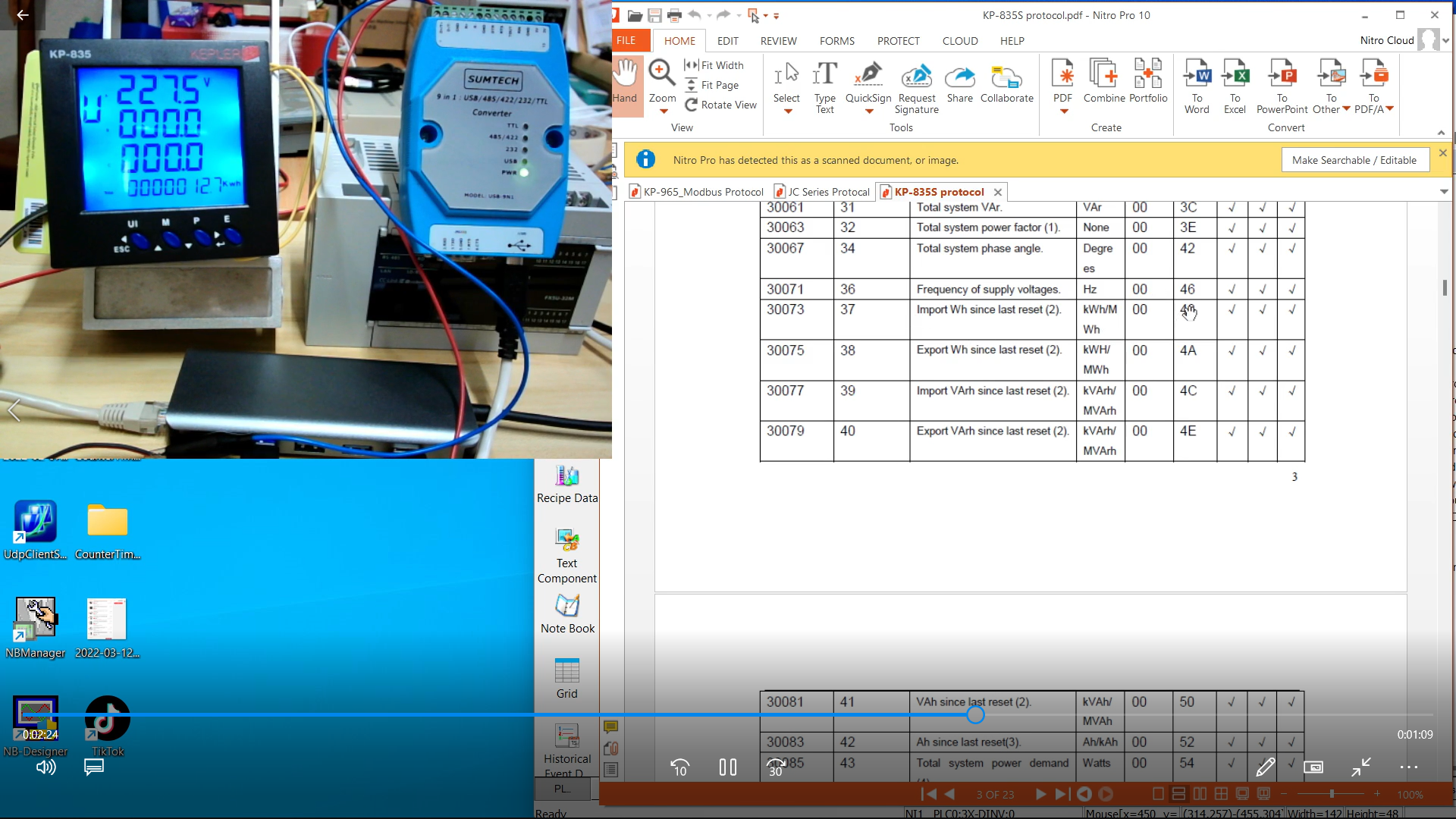Open the REVIEW ribbon tab
1456x819 pixels.
[x=778, y=41]
